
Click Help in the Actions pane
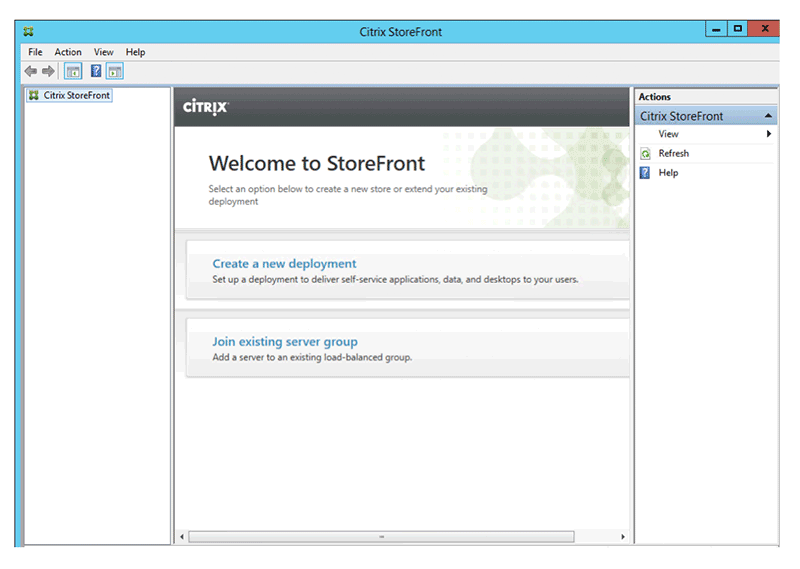[668, 173]
